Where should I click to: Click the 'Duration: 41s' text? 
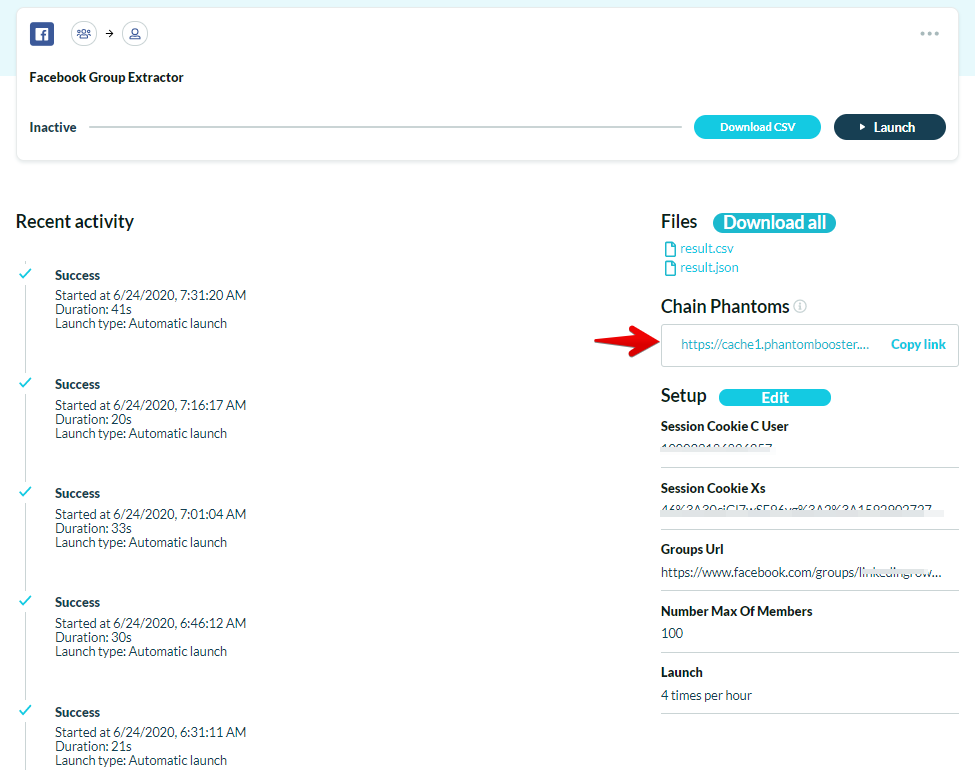(93, 309)
